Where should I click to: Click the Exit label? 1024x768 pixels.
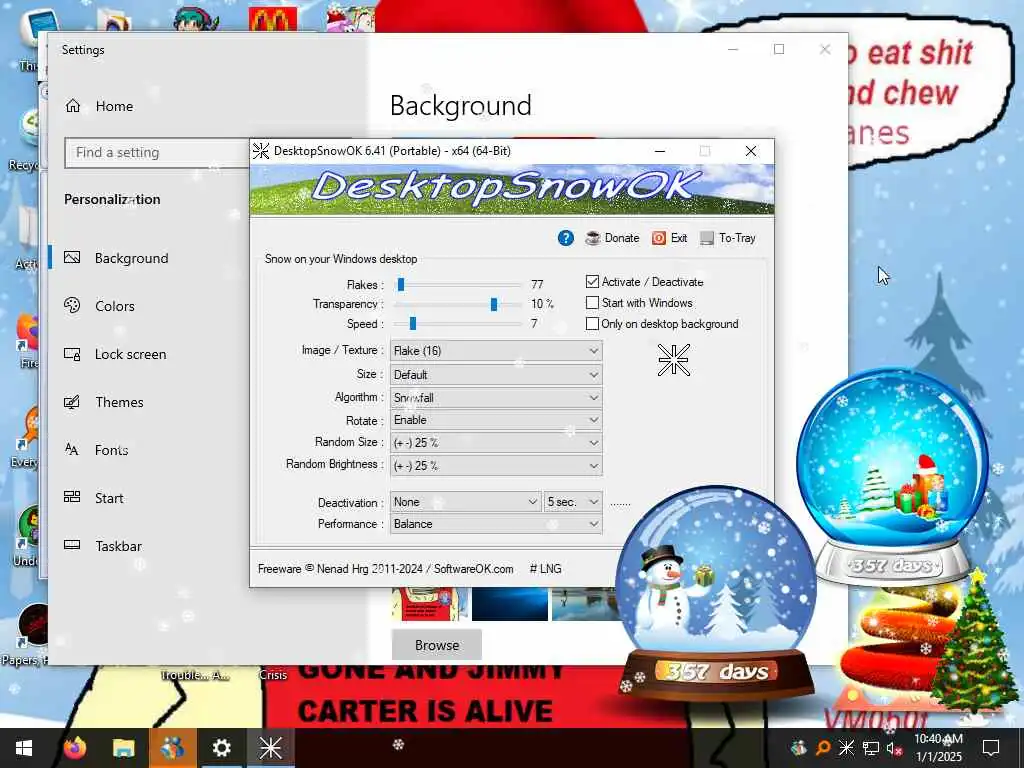(x=679, y=238)
